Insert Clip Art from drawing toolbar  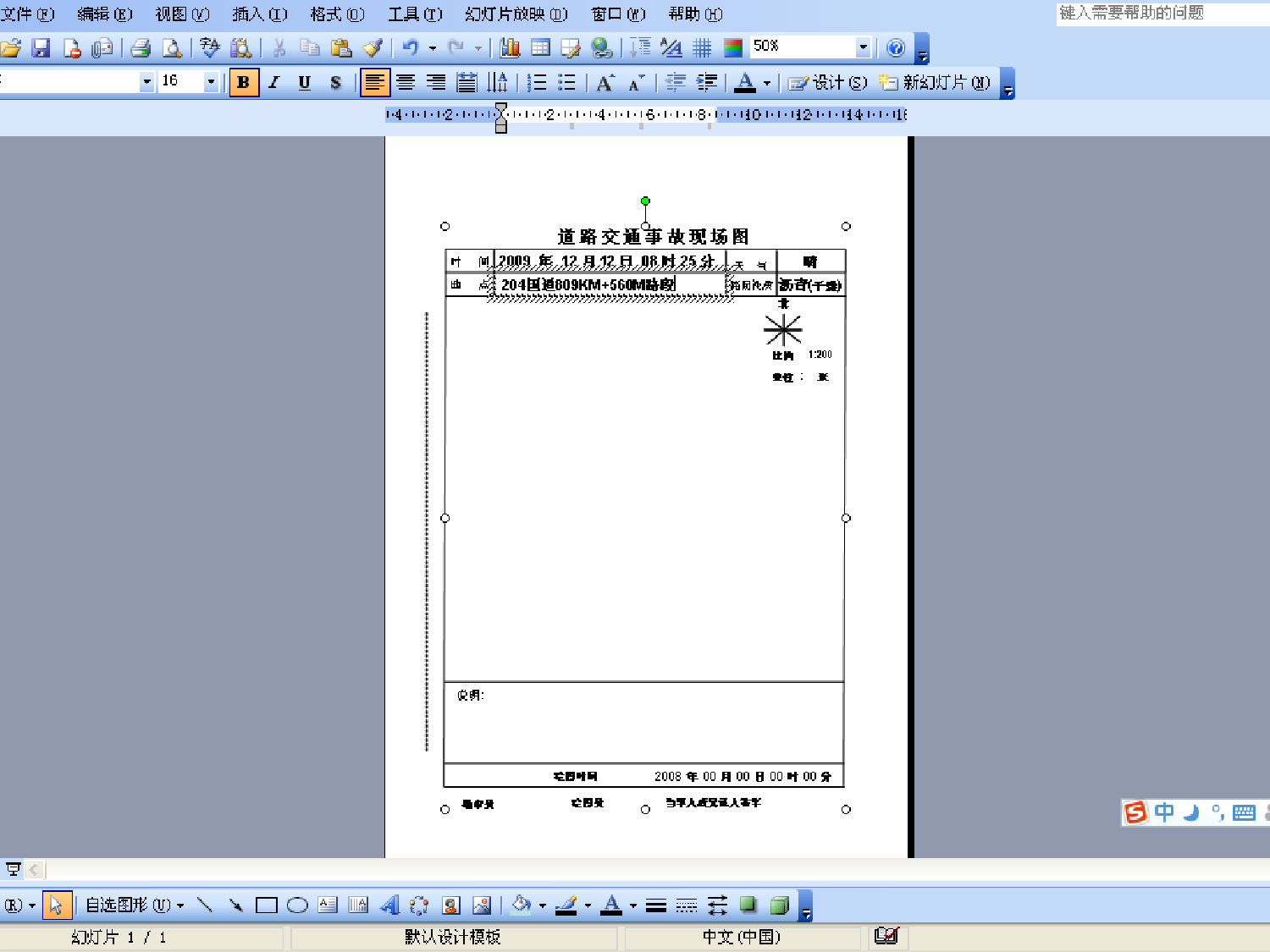coord(450,905)
